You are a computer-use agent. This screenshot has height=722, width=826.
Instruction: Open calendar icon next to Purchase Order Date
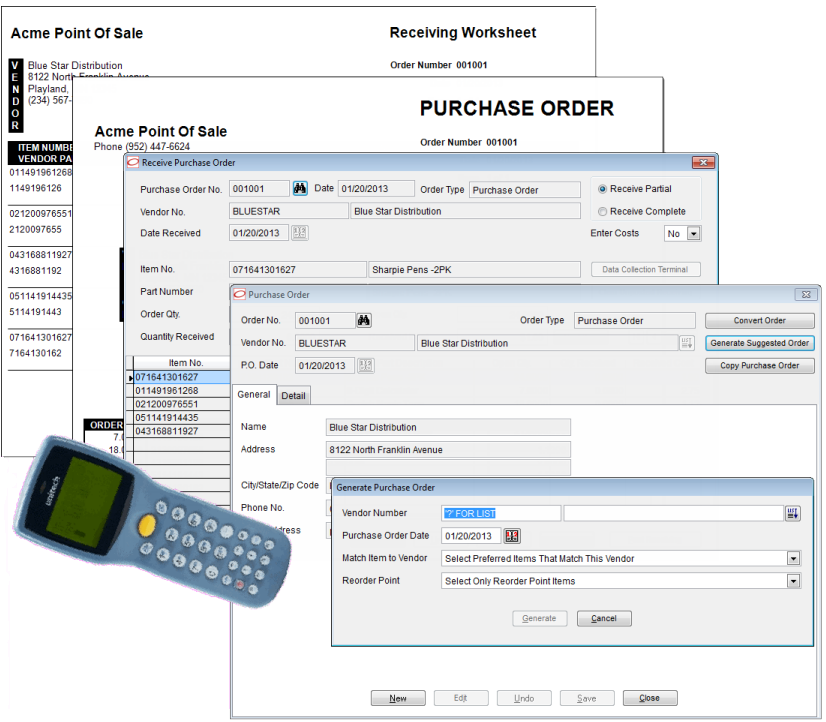click(512, 536)
